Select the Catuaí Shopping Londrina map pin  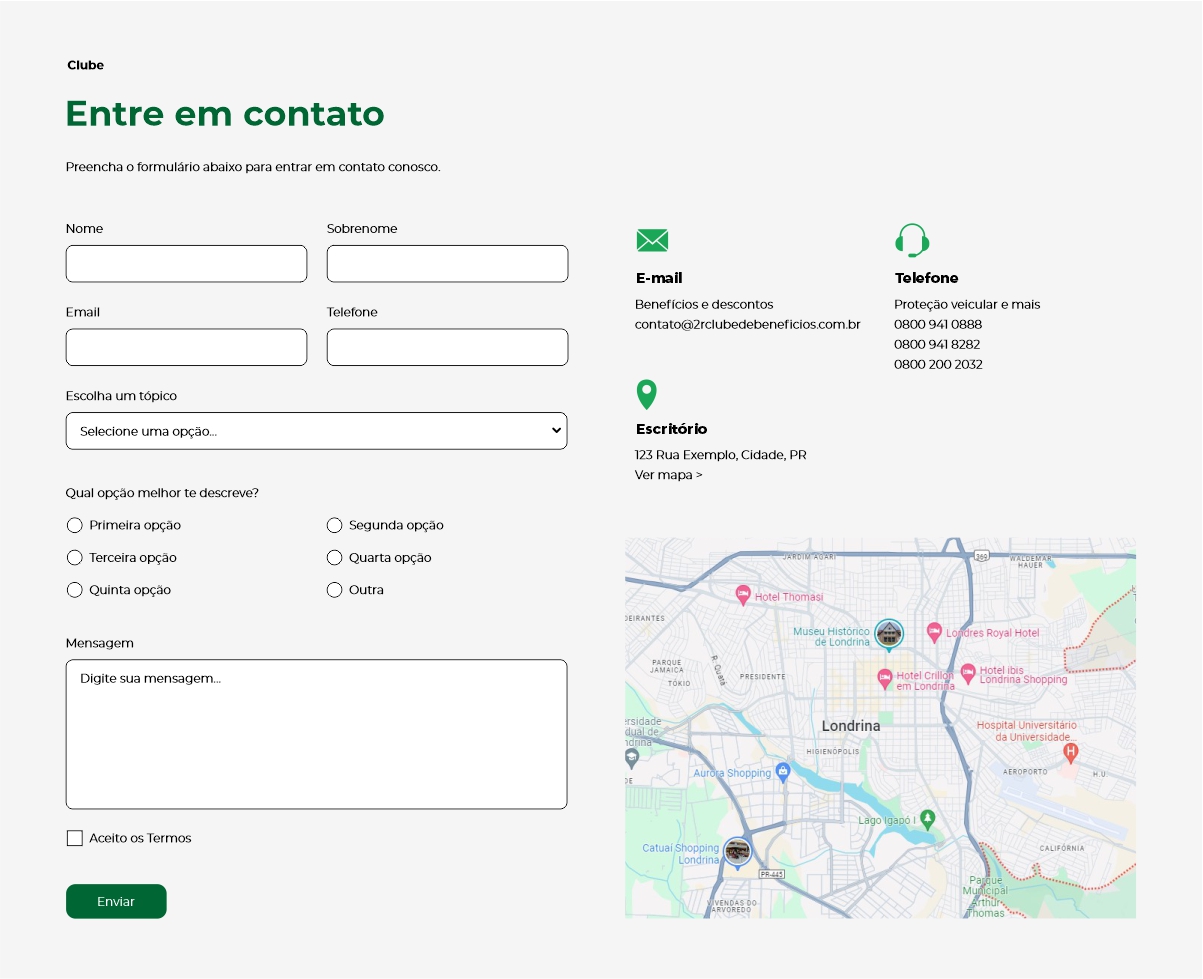coord(737,852)
